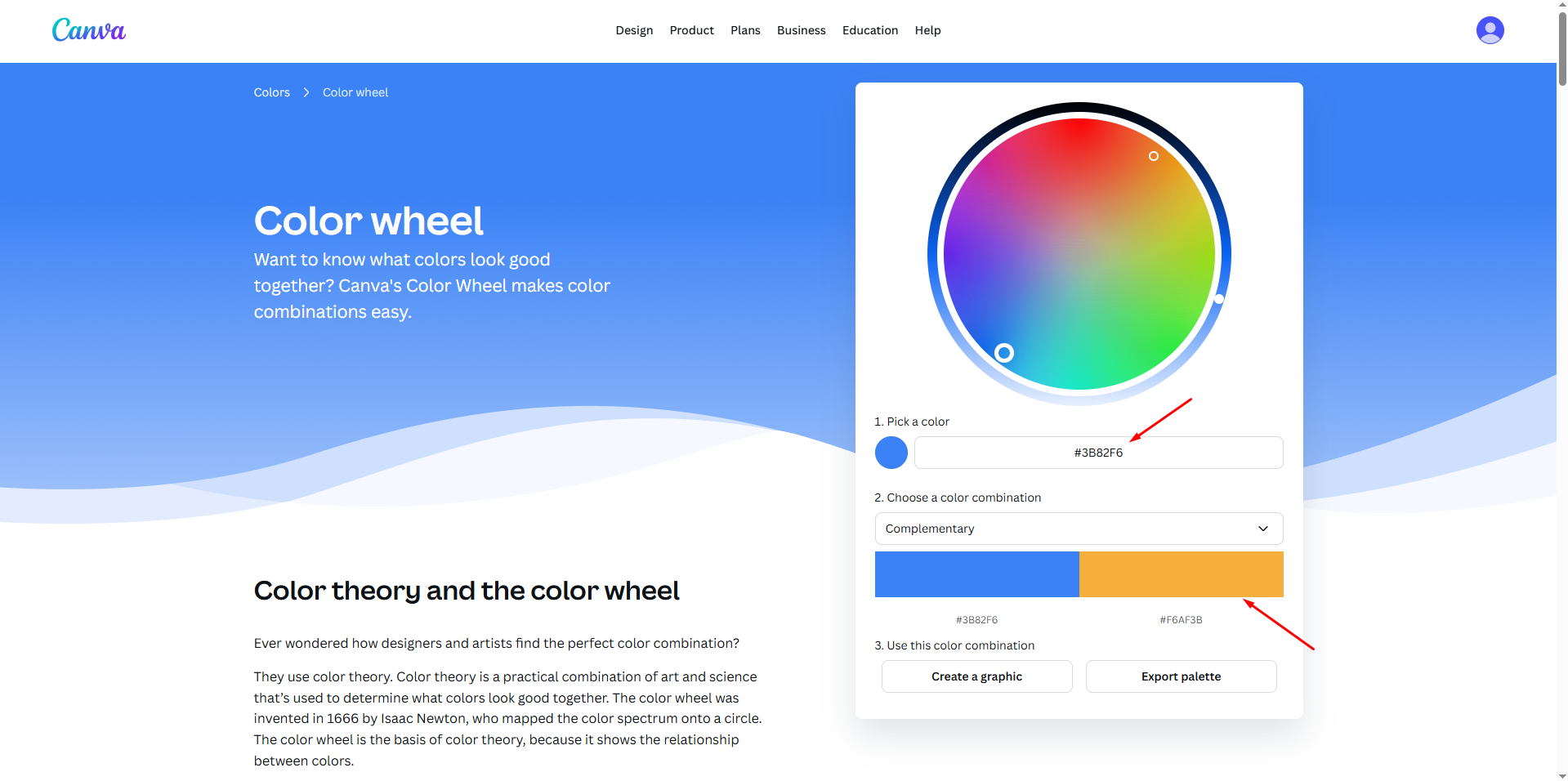1568x781 pixels.
Task: Expand the Complementary combination dropdown
Action: pyautogui.click(x=1078, y=529)
